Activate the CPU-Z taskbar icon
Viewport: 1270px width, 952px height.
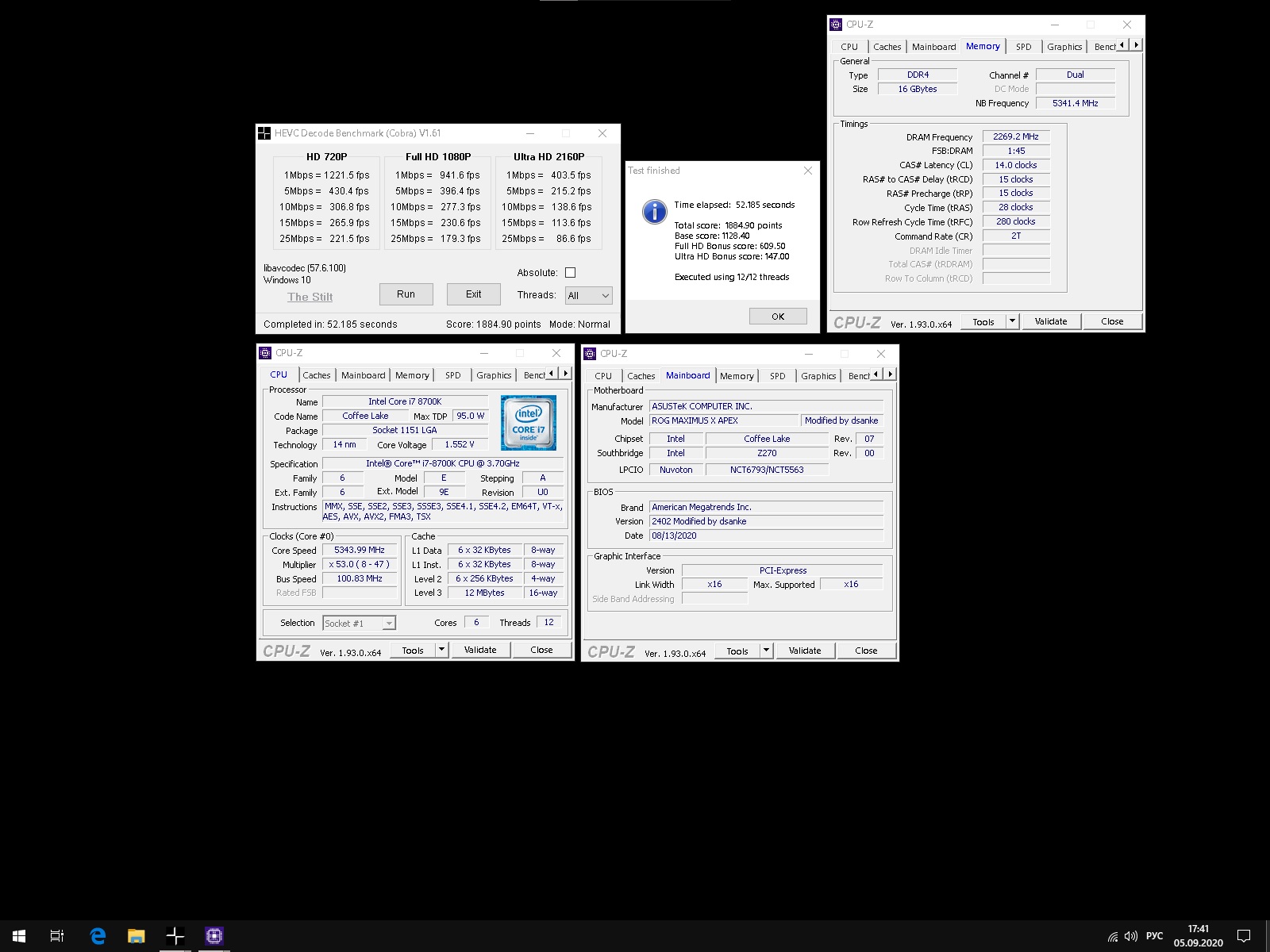pos(214,936)
